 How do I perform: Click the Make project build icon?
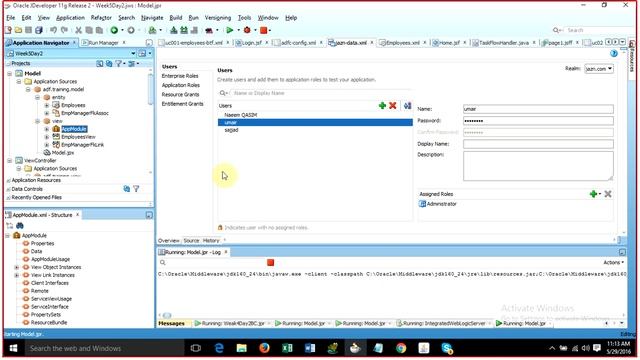click(173, 30)
